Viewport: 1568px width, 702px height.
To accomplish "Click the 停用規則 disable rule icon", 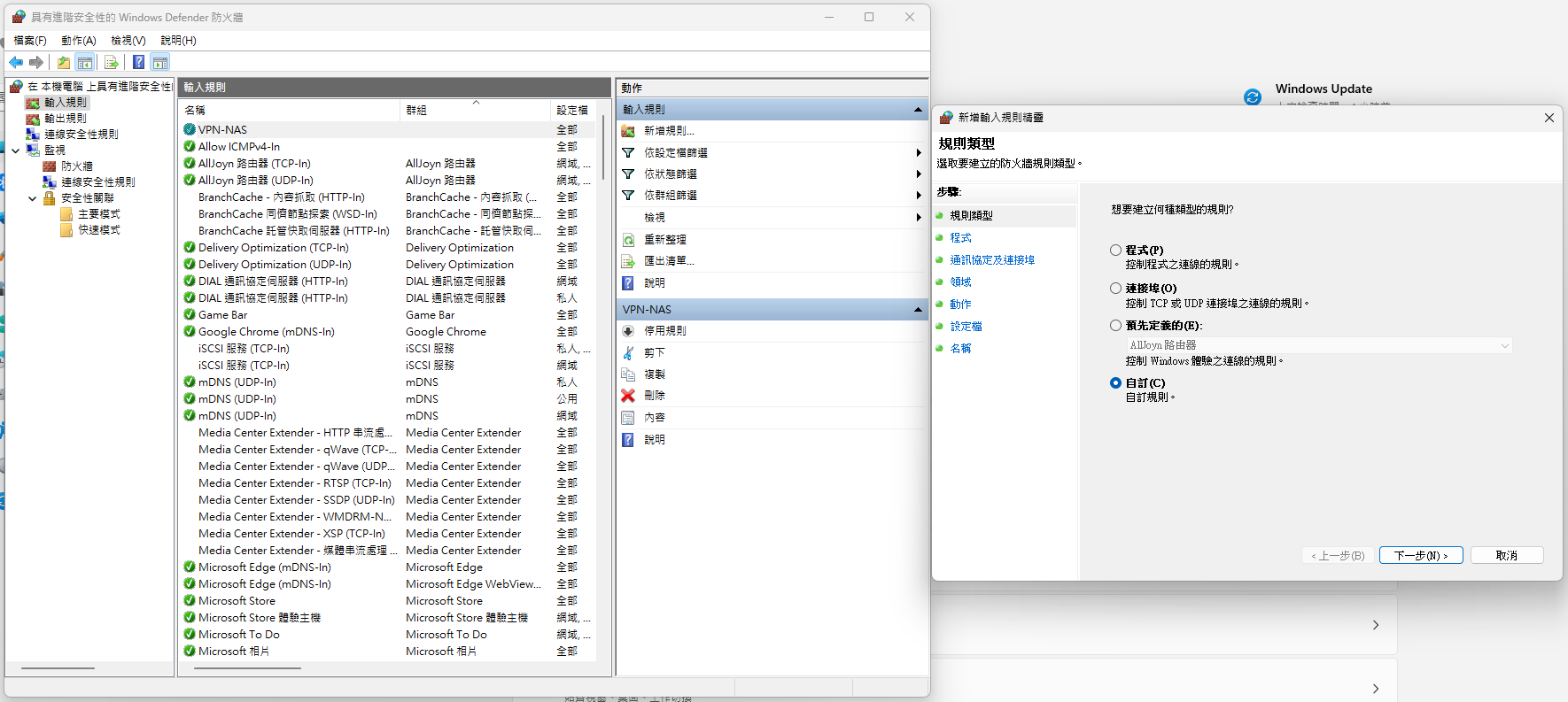I will 628,331.
